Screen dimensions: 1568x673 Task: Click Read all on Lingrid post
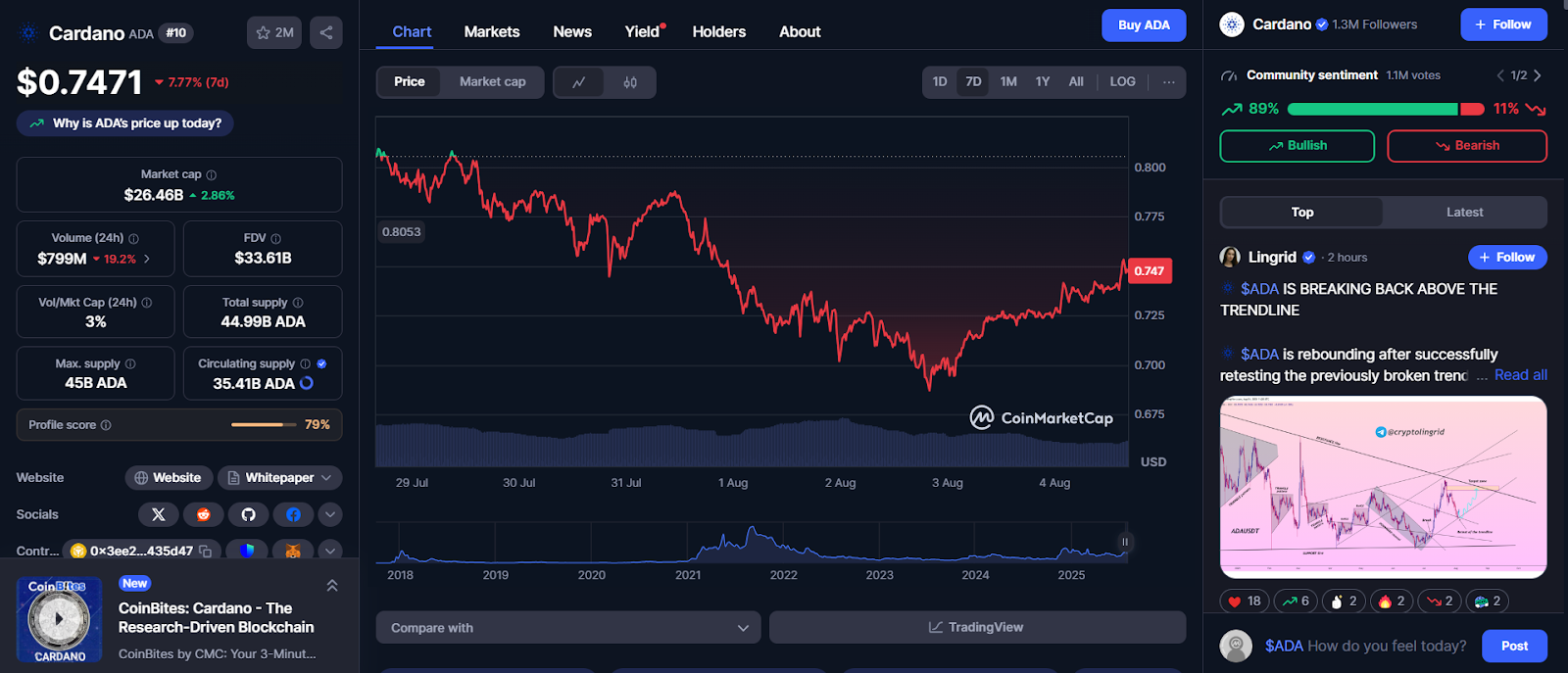1521,375
